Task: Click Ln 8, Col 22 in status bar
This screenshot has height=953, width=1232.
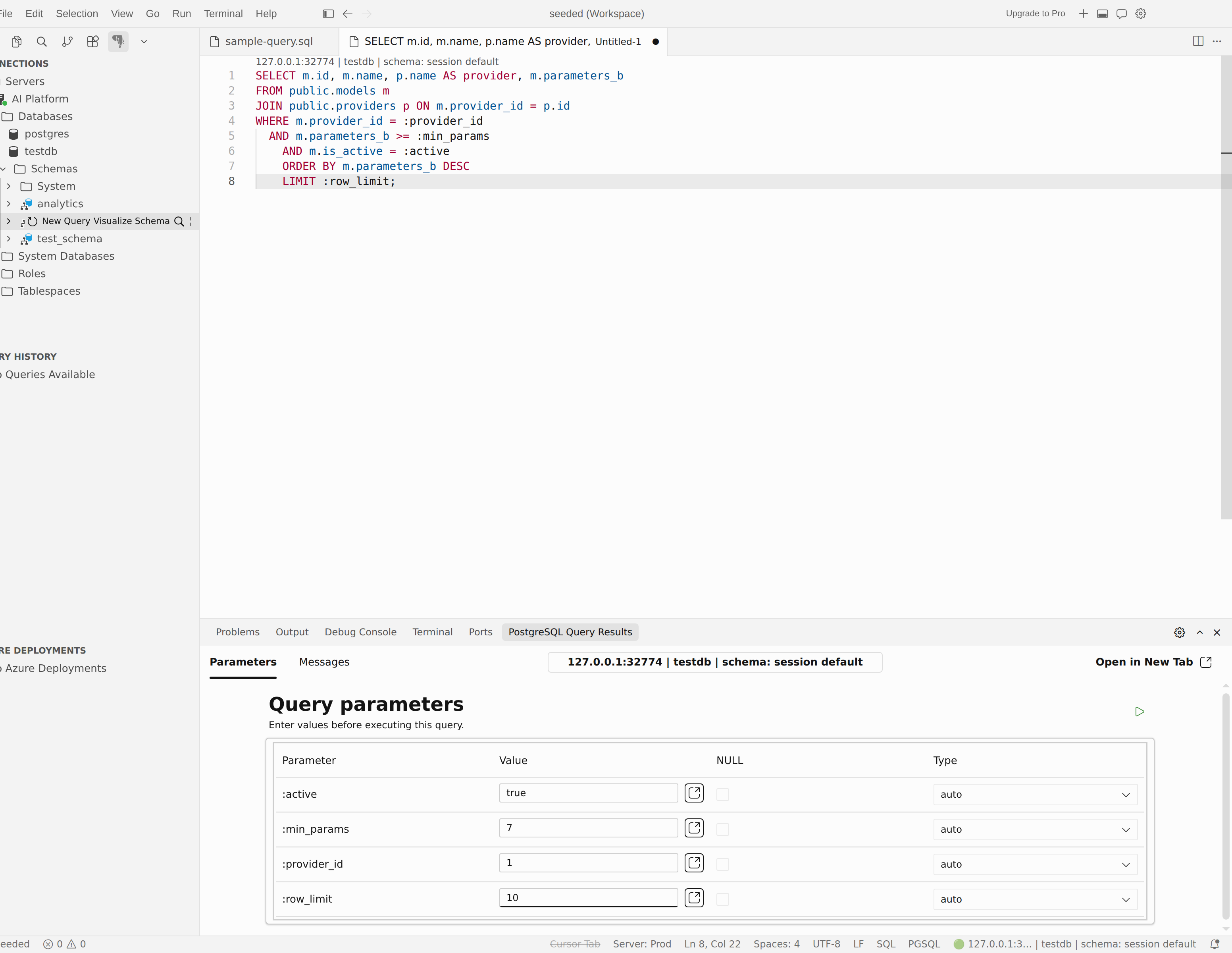Action: [x=712, y=944]
